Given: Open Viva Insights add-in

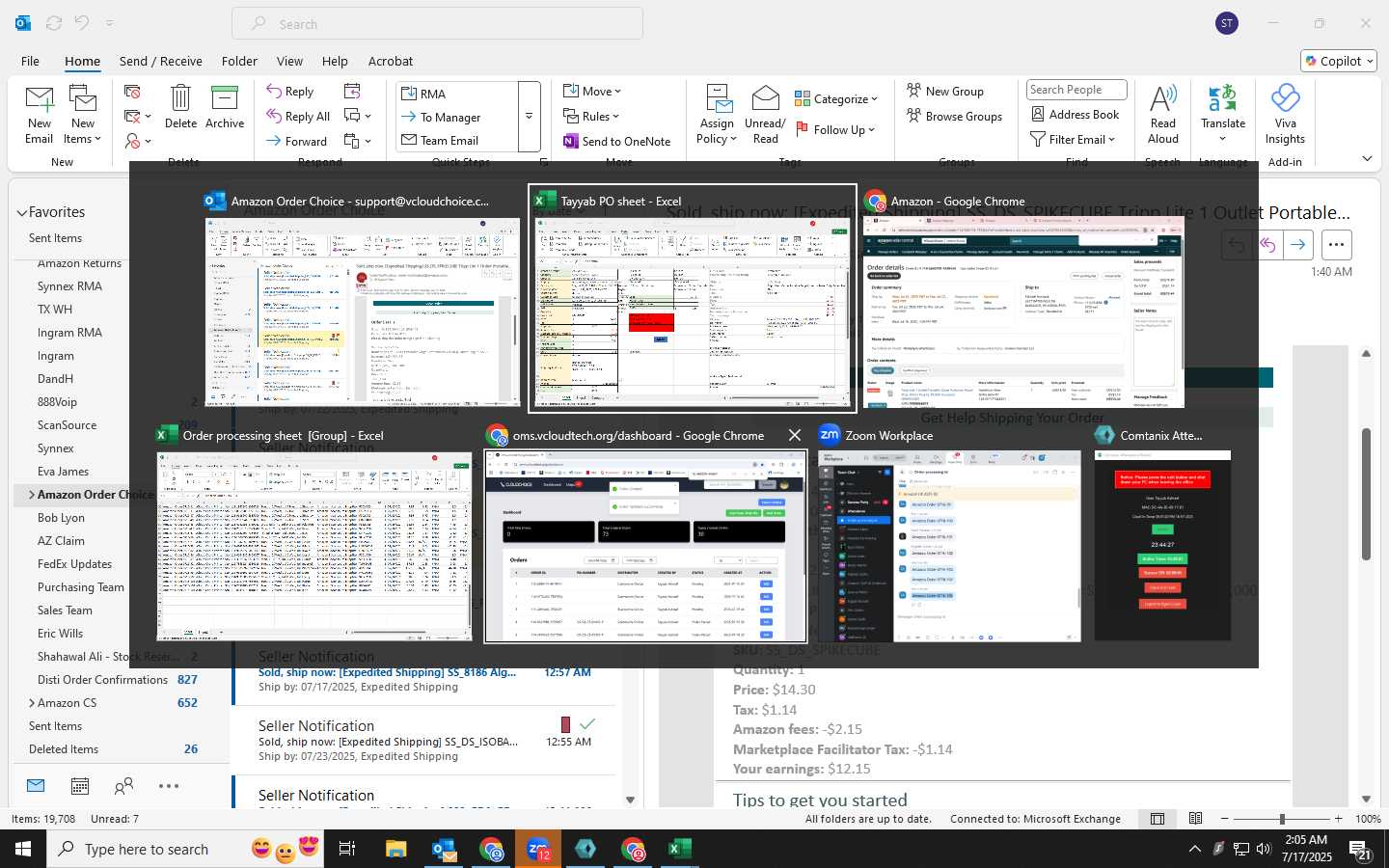Looking at the screenshot, I should click(1285, 115).
